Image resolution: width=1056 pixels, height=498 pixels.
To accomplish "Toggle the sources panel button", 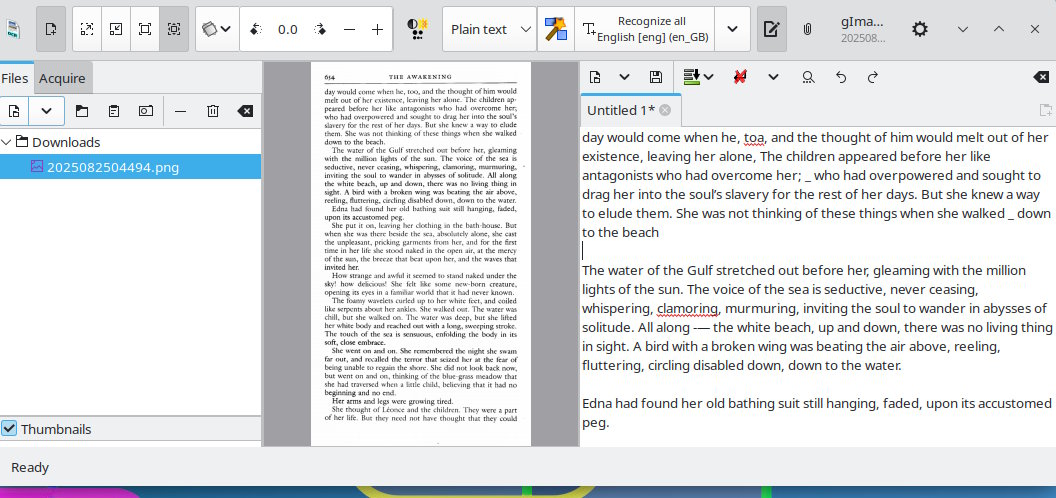I will click(x=51, y=29).
